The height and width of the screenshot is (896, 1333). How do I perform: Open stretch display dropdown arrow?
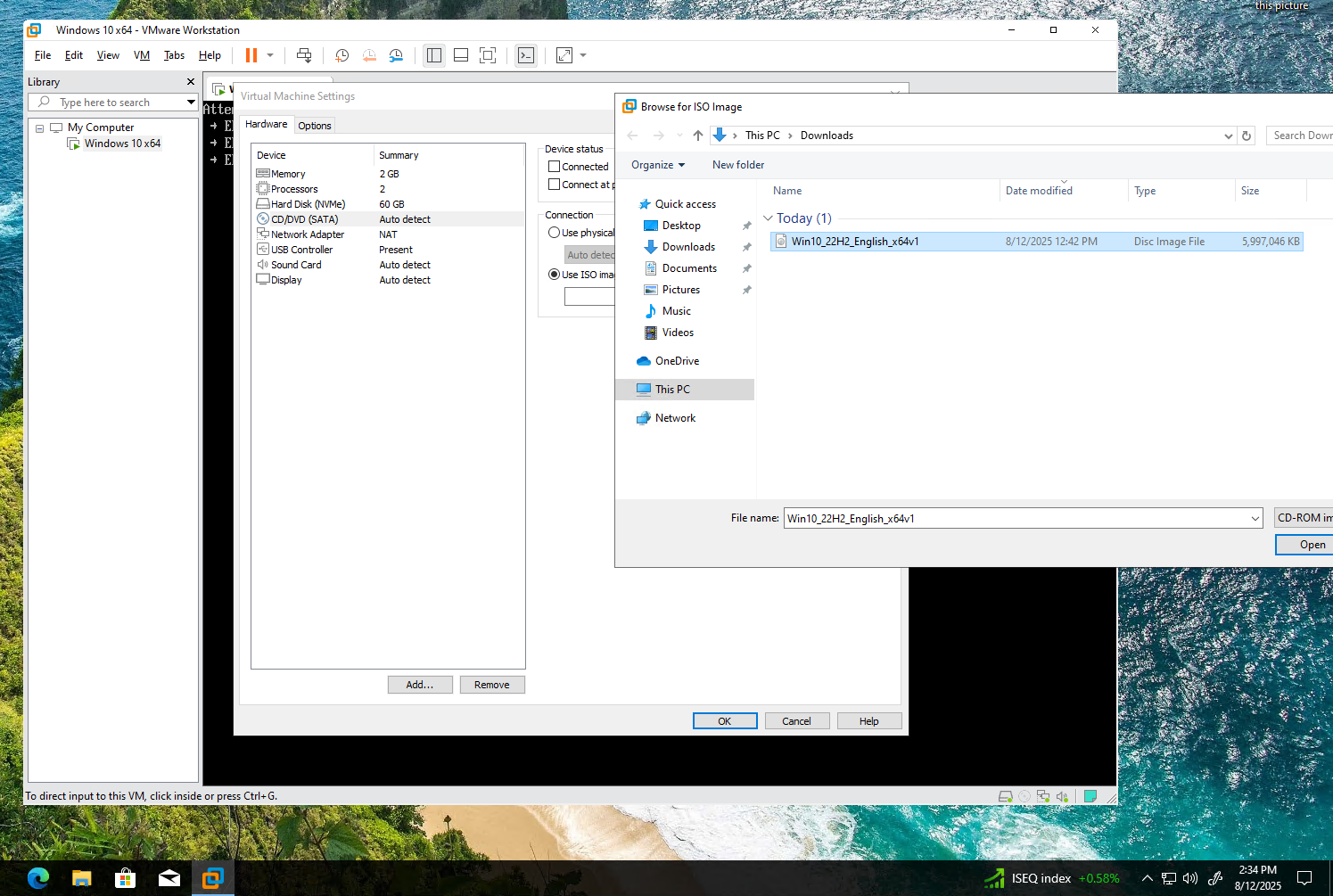click(583, 55)
